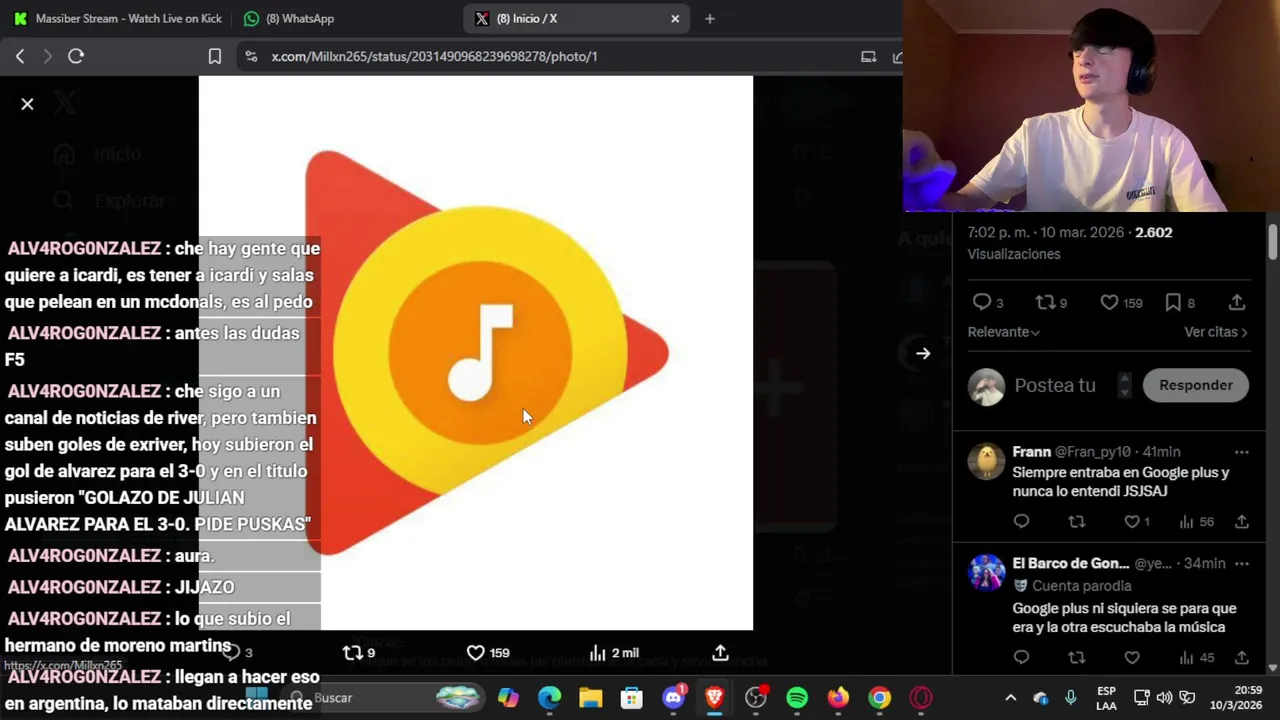Open site settings icon beside the URL
This screenshot has height=720, width=1280.
(251, 57)
